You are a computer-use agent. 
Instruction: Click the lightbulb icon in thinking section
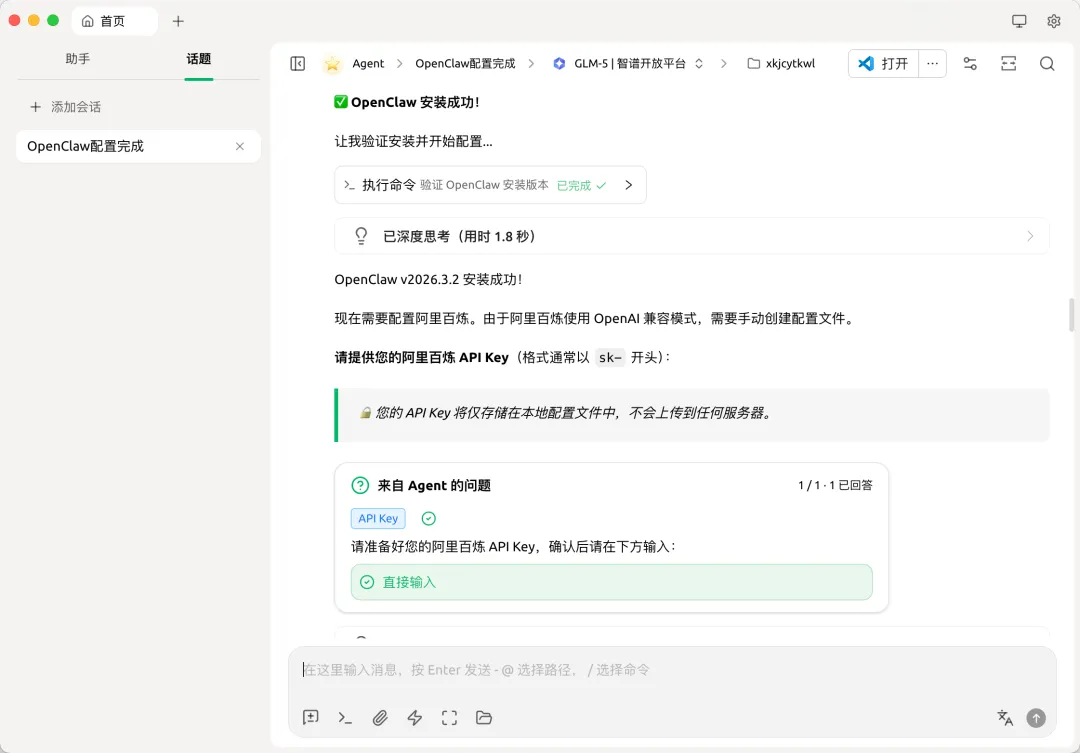(x=361, y=236)
